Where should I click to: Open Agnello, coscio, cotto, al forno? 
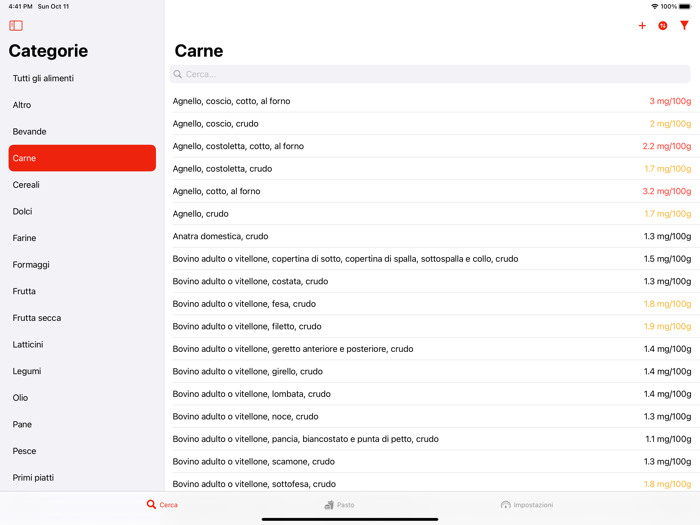(432, 101)
